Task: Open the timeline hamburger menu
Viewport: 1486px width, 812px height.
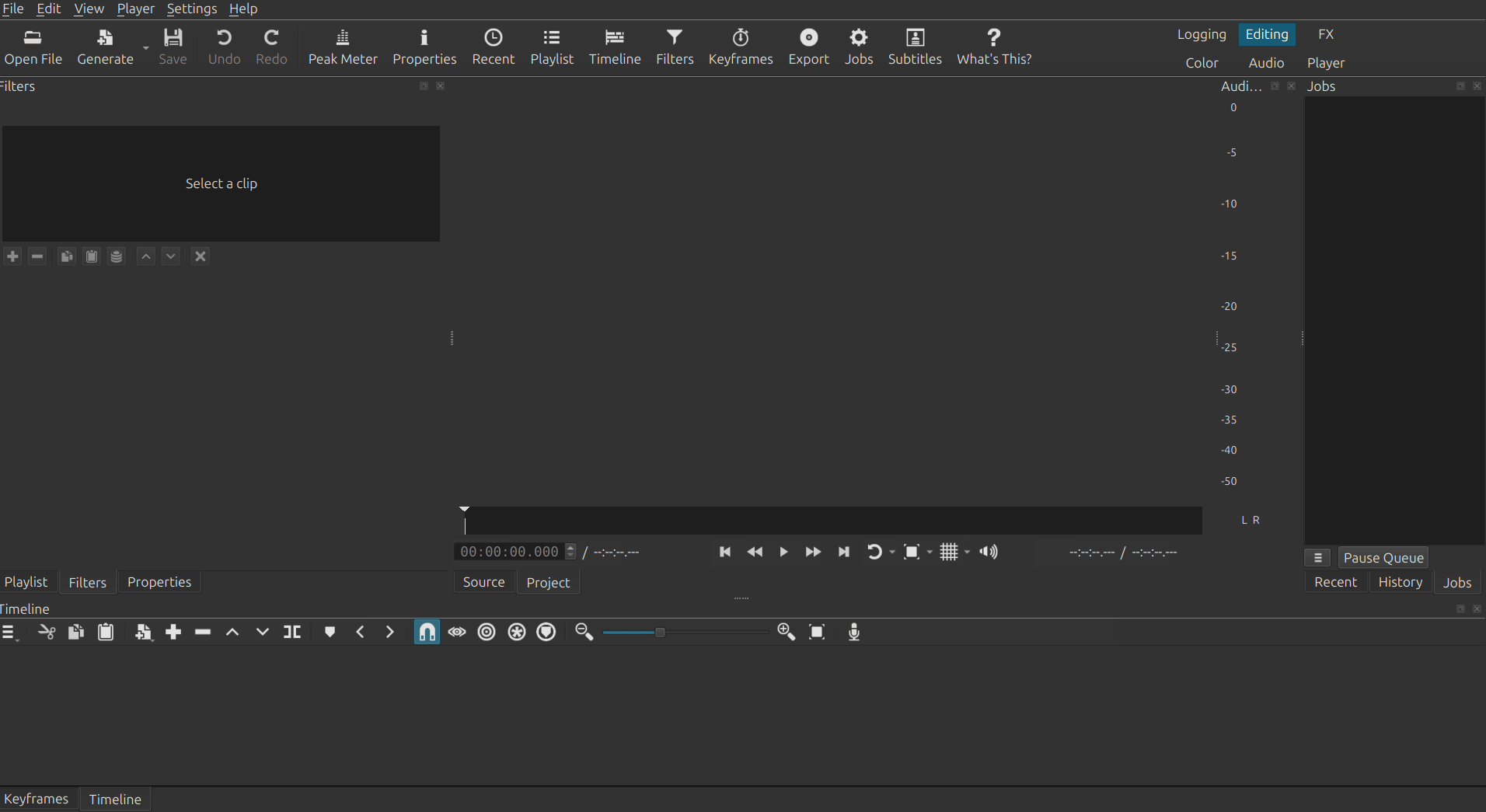Action: click(x=9, y=632)
